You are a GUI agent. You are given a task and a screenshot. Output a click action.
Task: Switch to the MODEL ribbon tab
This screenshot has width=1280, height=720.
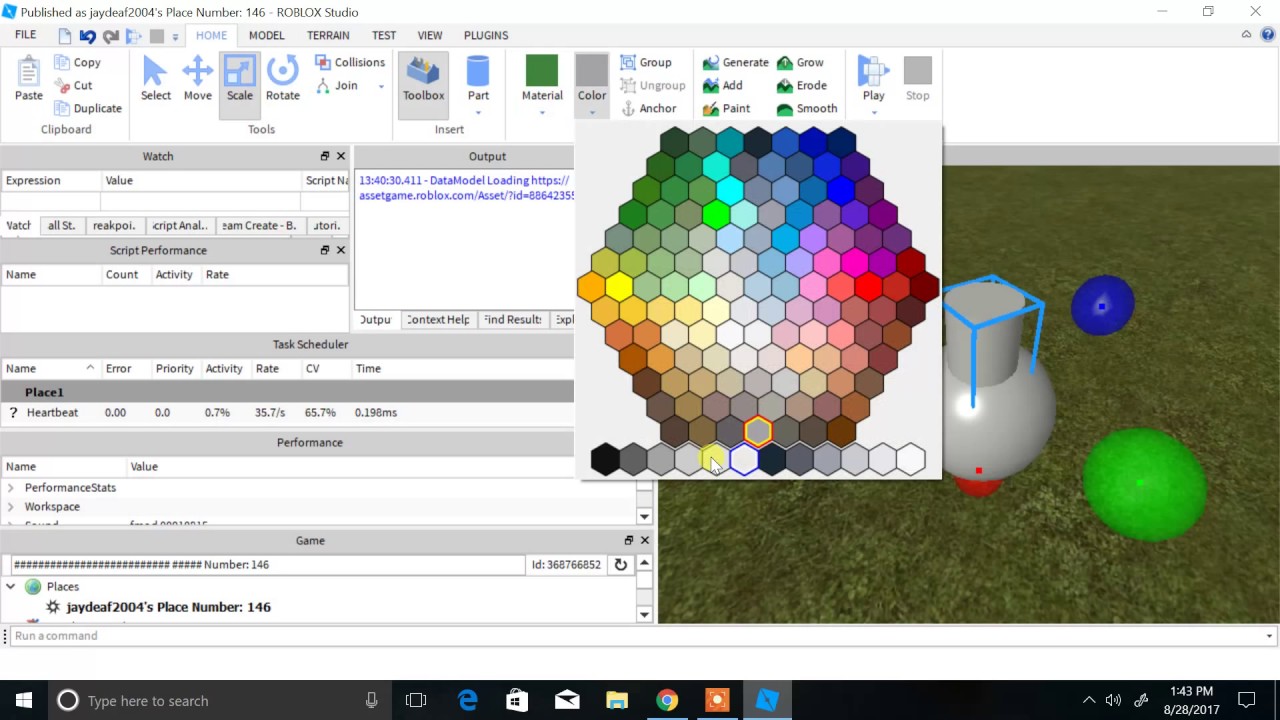coord(266,35)
